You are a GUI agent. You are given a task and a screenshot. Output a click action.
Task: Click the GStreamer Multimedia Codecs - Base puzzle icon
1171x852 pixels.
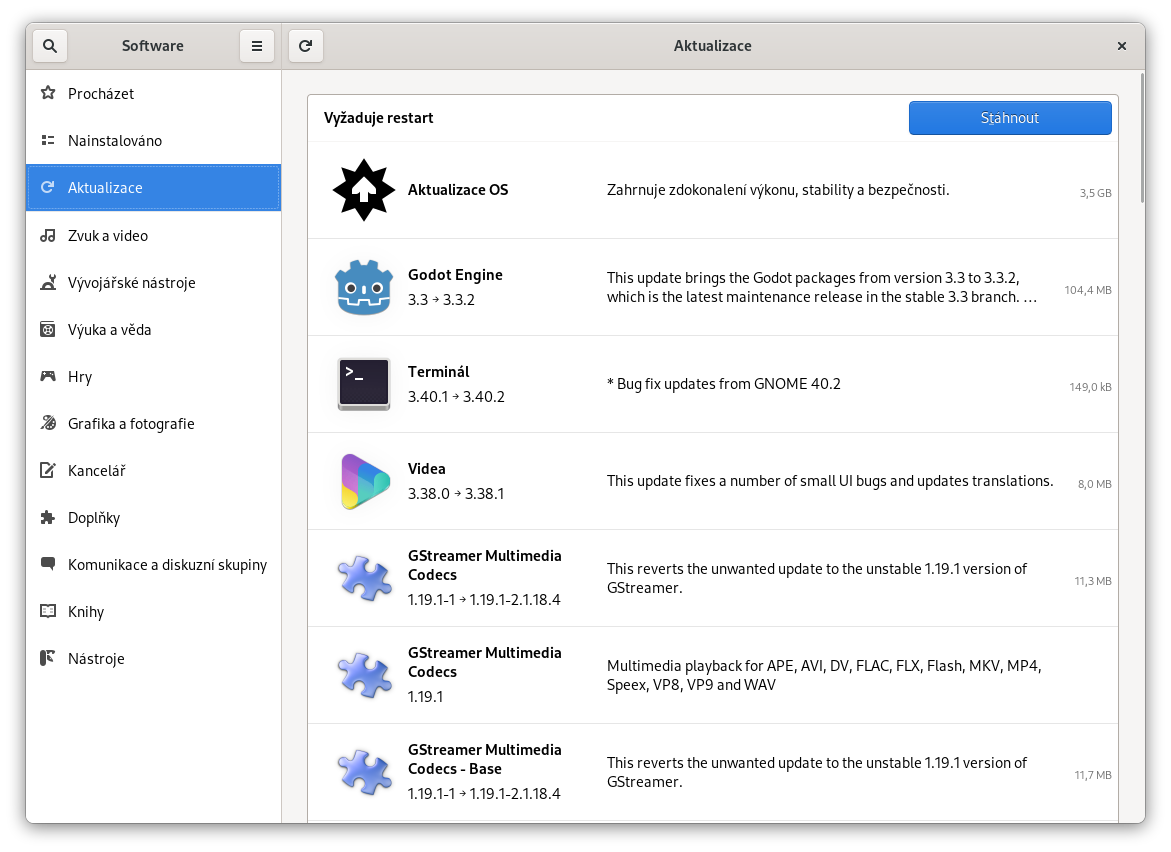pos(364,772)
